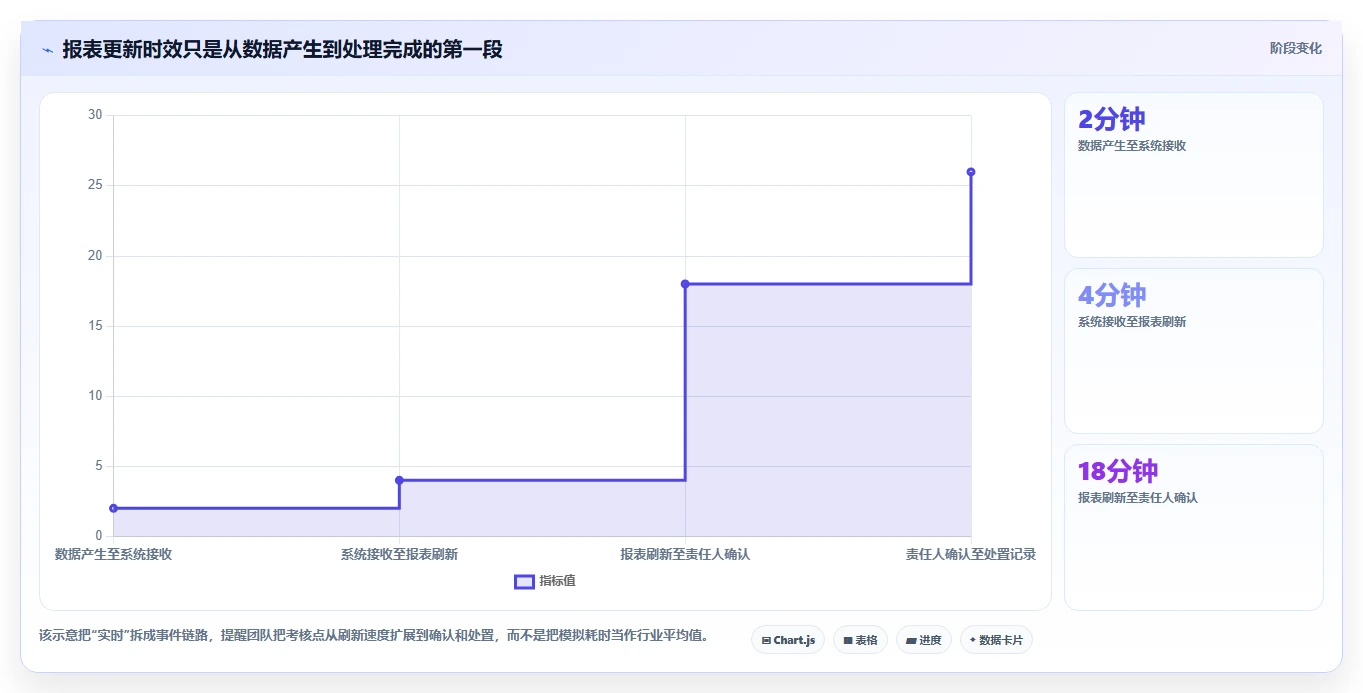Toggle the 指标值 legend item

[x=545, y=581]
